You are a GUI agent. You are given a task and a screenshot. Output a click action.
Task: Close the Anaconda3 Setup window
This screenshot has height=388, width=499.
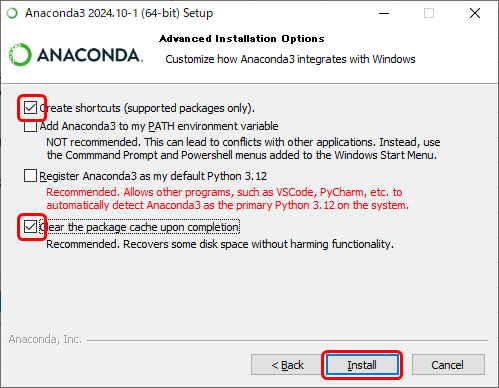pyautogui.click(x=475, y=13)
